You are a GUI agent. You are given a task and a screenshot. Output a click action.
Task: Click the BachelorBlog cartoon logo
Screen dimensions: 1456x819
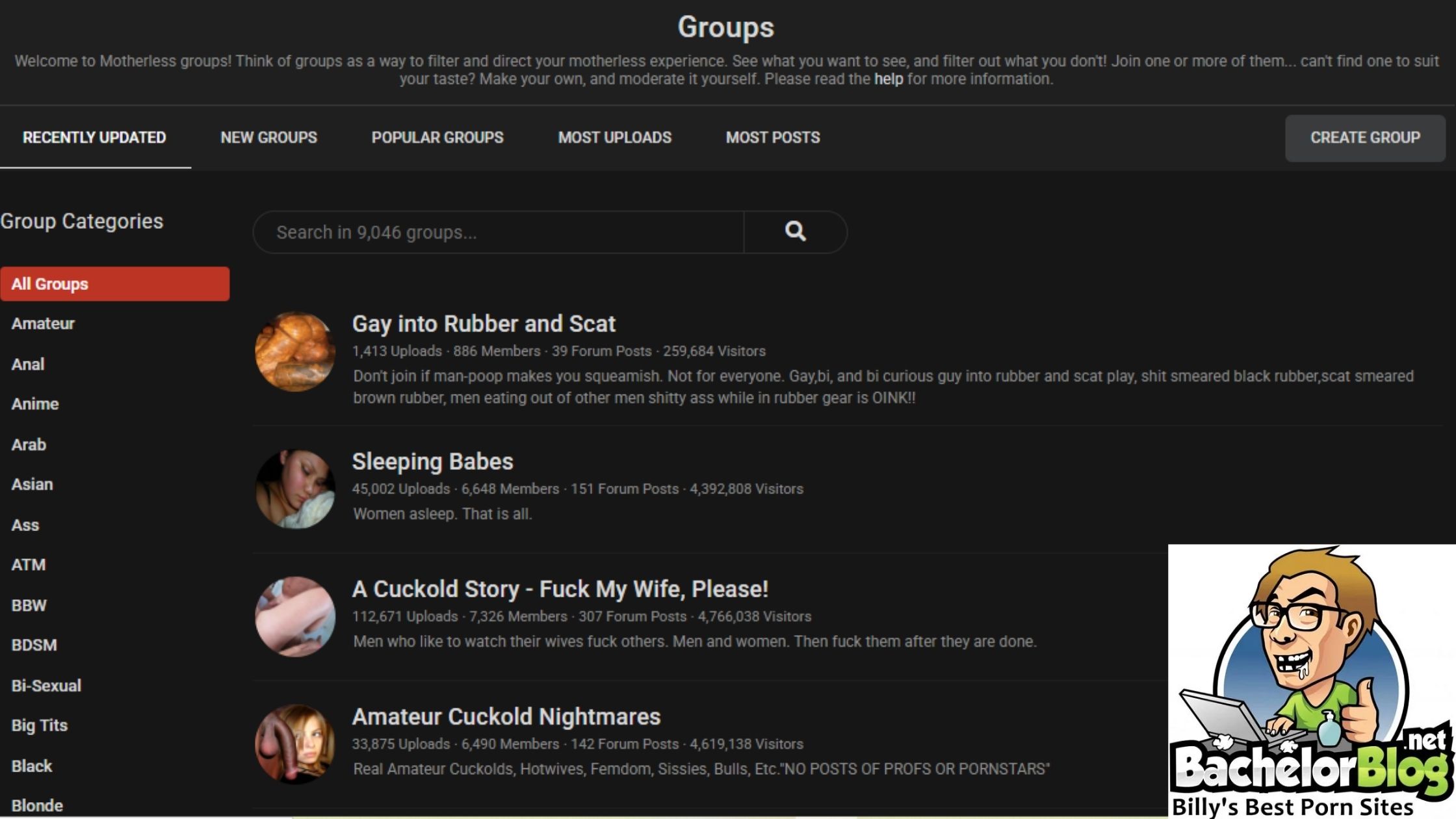click(1312, 681)
